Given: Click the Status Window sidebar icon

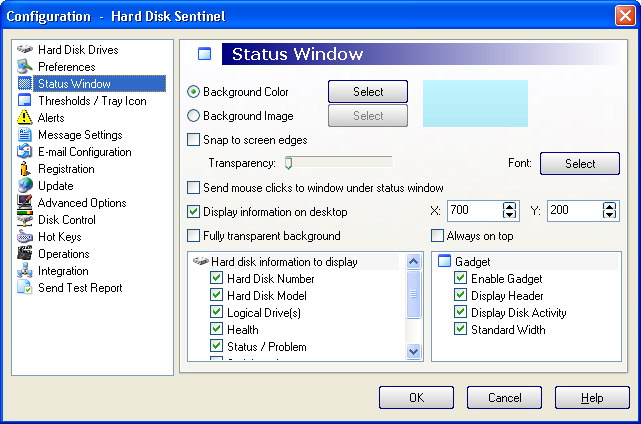Looking at the screenshot, I should pos(25,83).
